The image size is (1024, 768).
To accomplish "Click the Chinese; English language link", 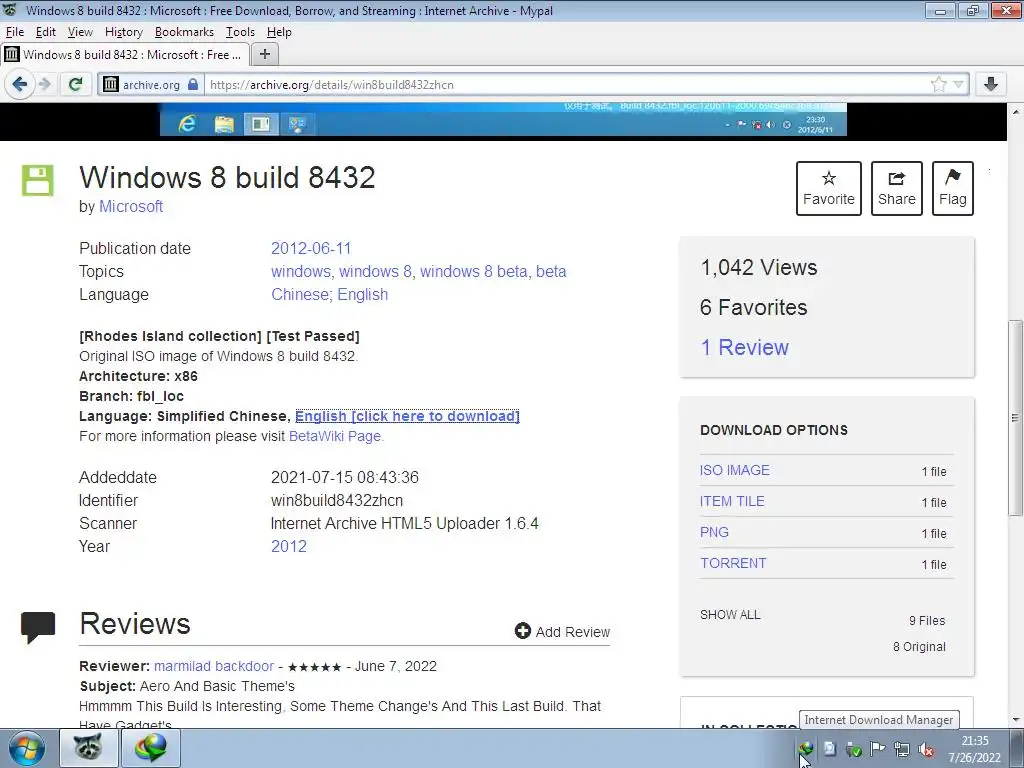I will [330, 295].
